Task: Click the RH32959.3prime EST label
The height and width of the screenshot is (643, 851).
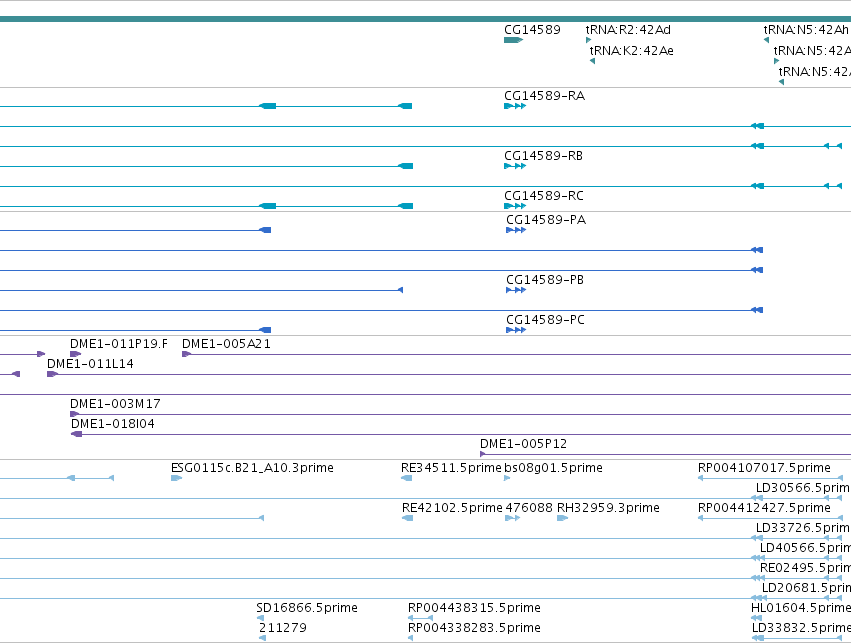Action: [608, 508]
